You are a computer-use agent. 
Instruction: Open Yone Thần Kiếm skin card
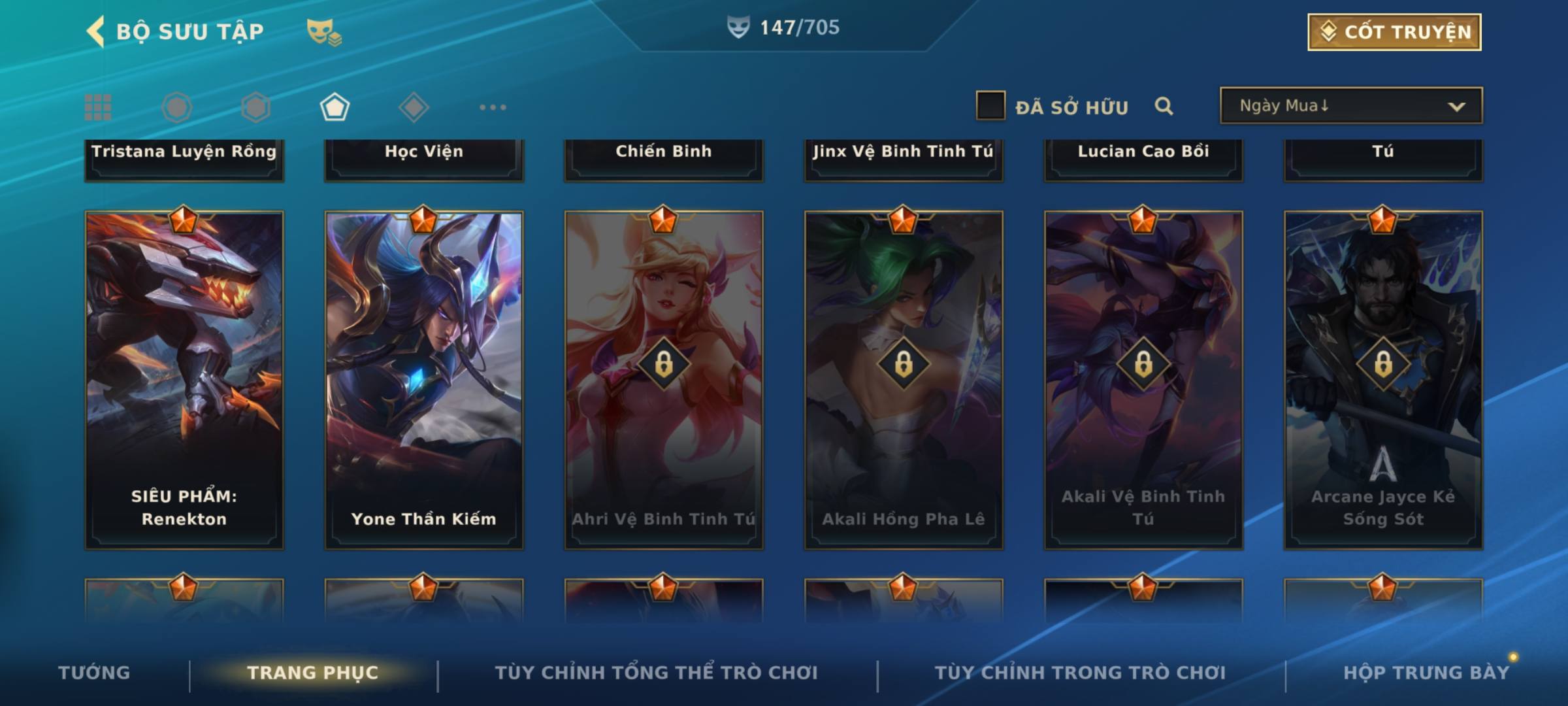coord(424,380)
